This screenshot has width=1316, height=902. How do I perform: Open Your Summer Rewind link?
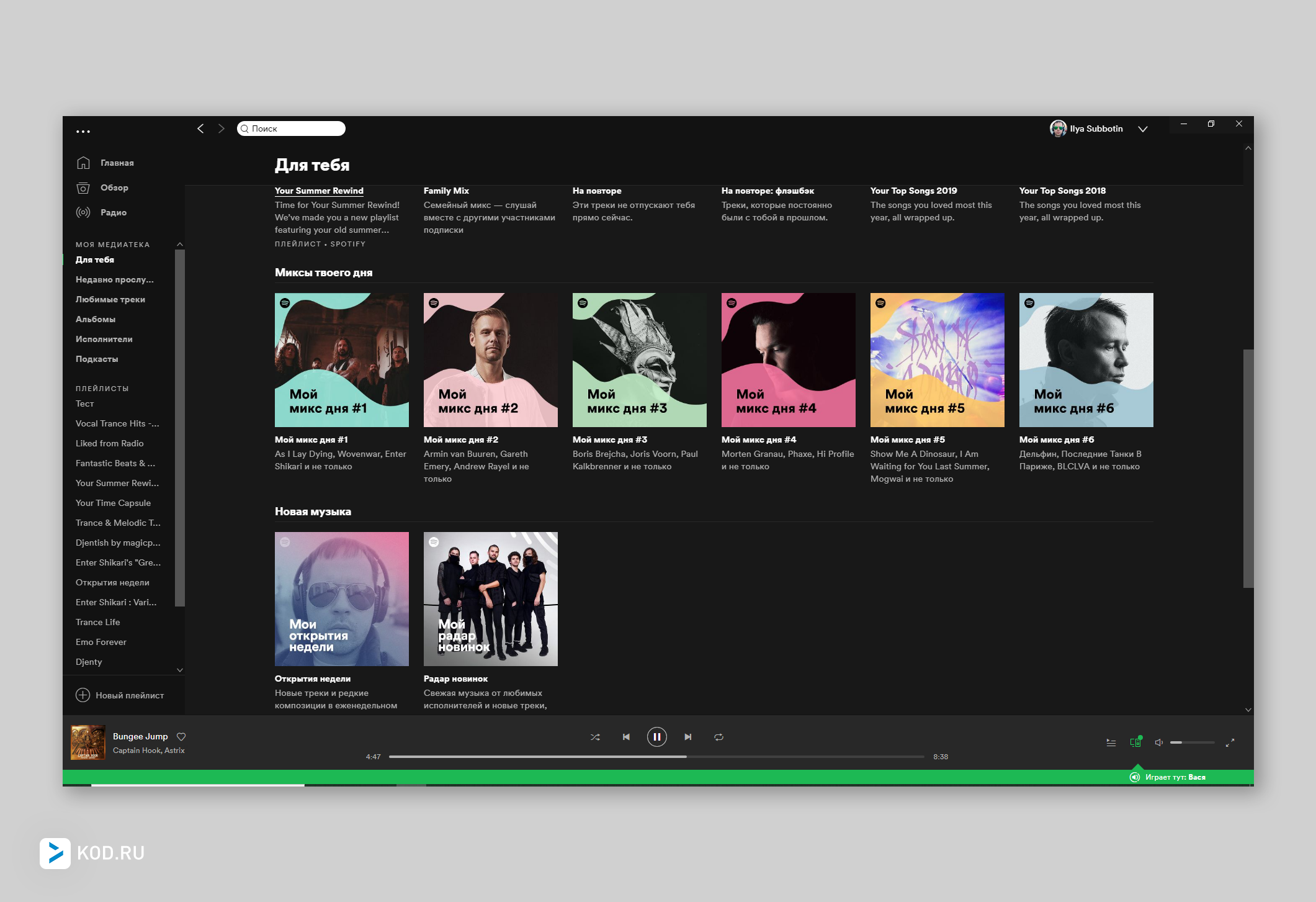click(x=319, y=191)
